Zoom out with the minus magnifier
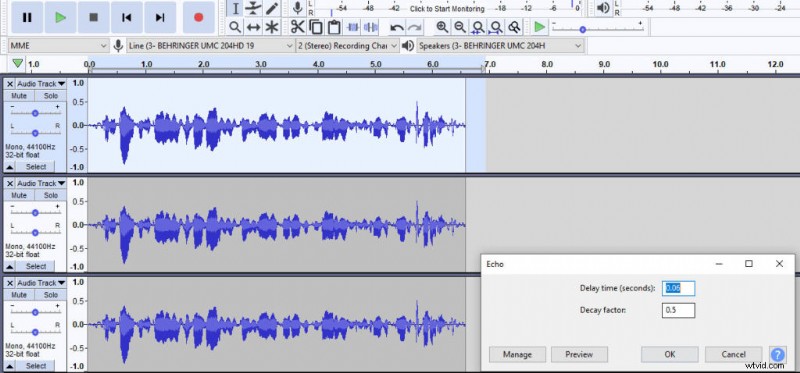The height and width of the screenshot is (373, 800). [460, 27]
